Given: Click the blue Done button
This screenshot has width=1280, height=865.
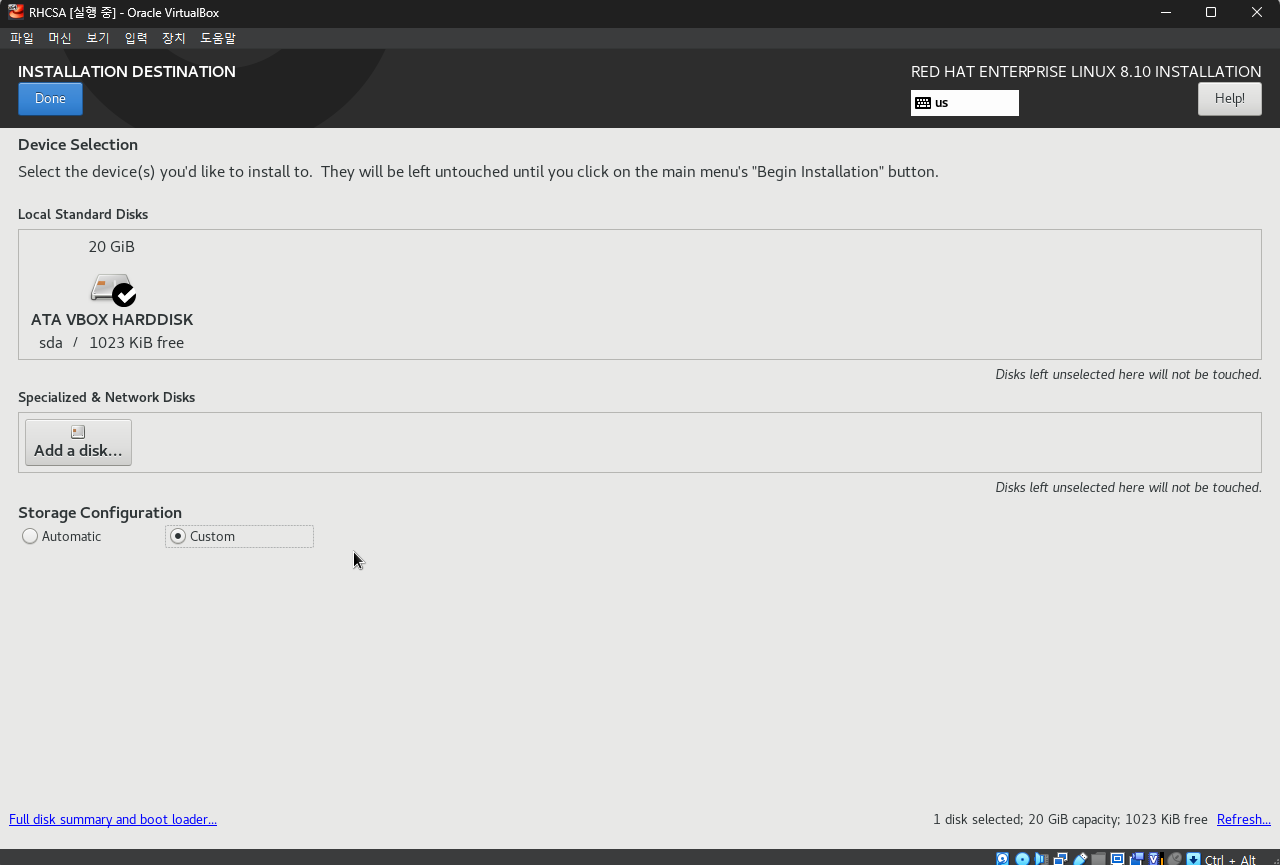Looking at the screenshot, I should coord(50,99).
